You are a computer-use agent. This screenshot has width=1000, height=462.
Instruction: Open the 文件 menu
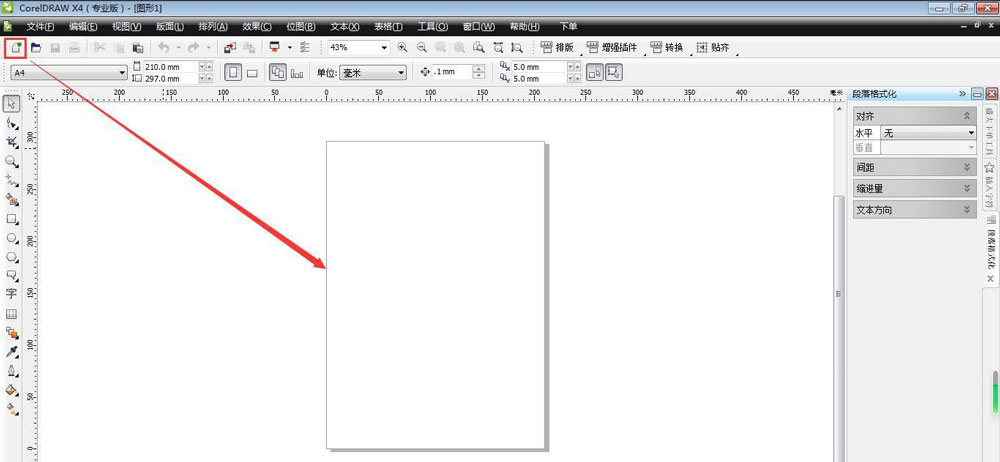coord(40,26)
